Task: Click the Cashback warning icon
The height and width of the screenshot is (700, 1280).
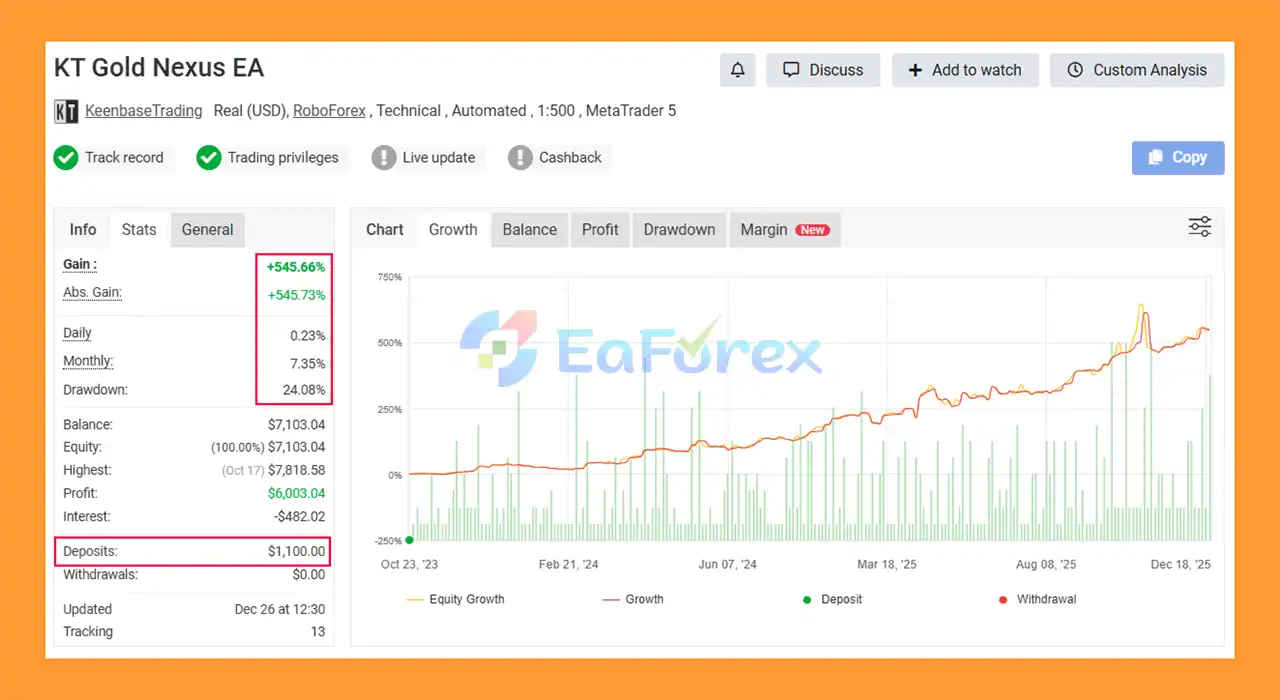Action: pyautogui.click(x=520, y=158)
